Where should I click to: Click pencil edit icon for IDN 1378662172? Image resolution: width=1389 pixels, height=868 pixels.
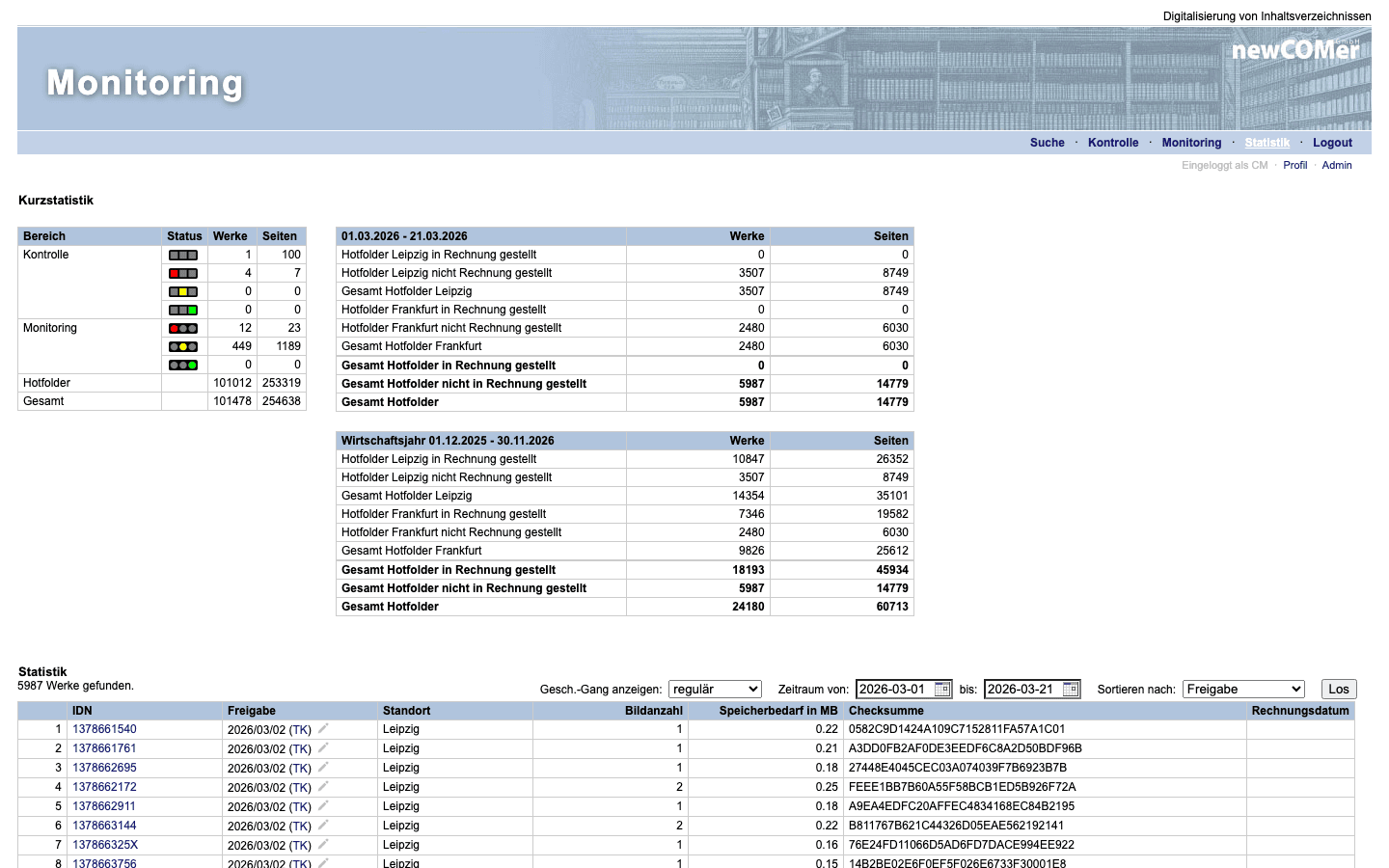tap(324, 787)
